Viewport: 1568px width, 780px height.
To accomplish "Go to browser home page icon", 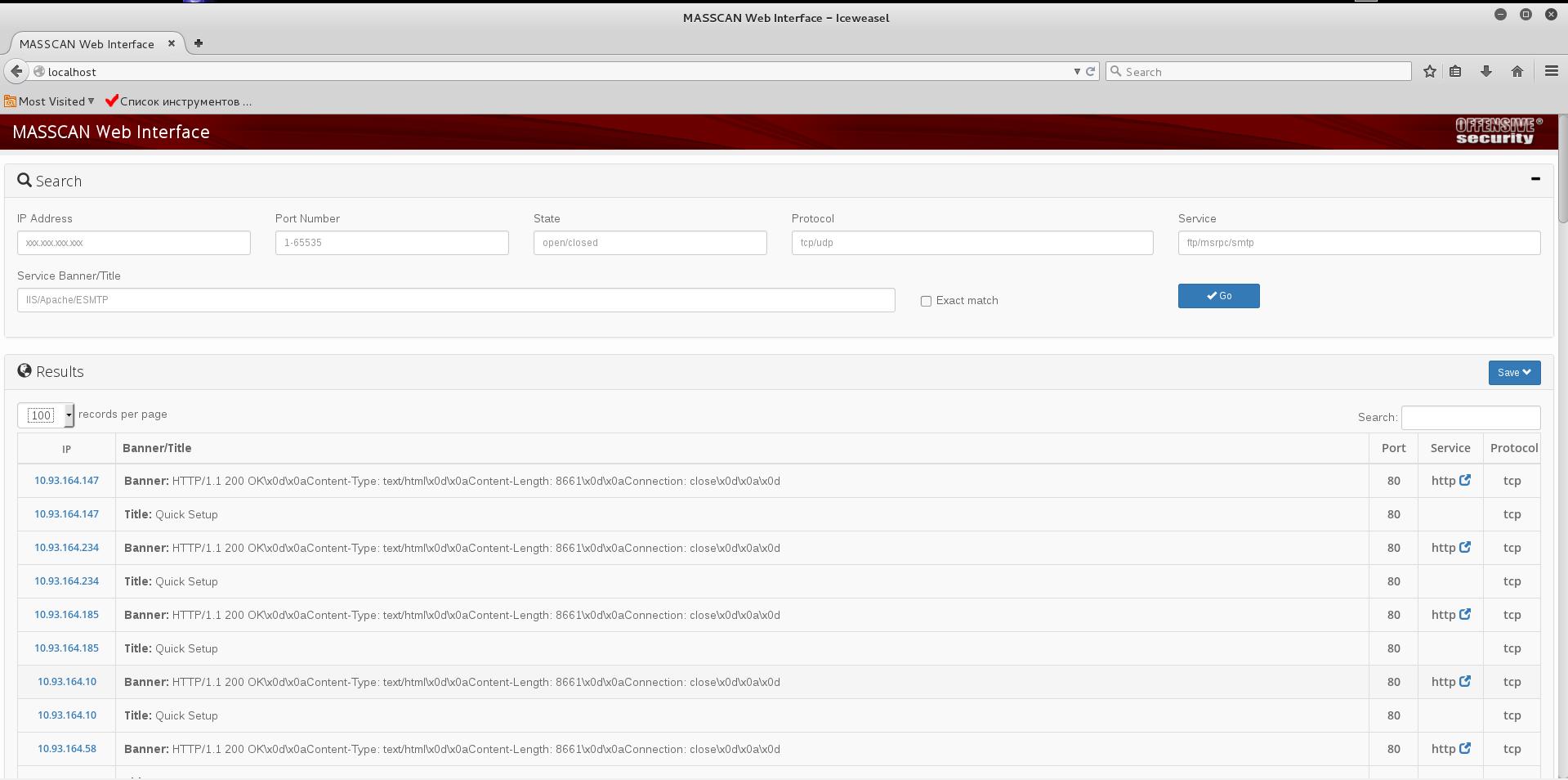I will pos(1517,72).
